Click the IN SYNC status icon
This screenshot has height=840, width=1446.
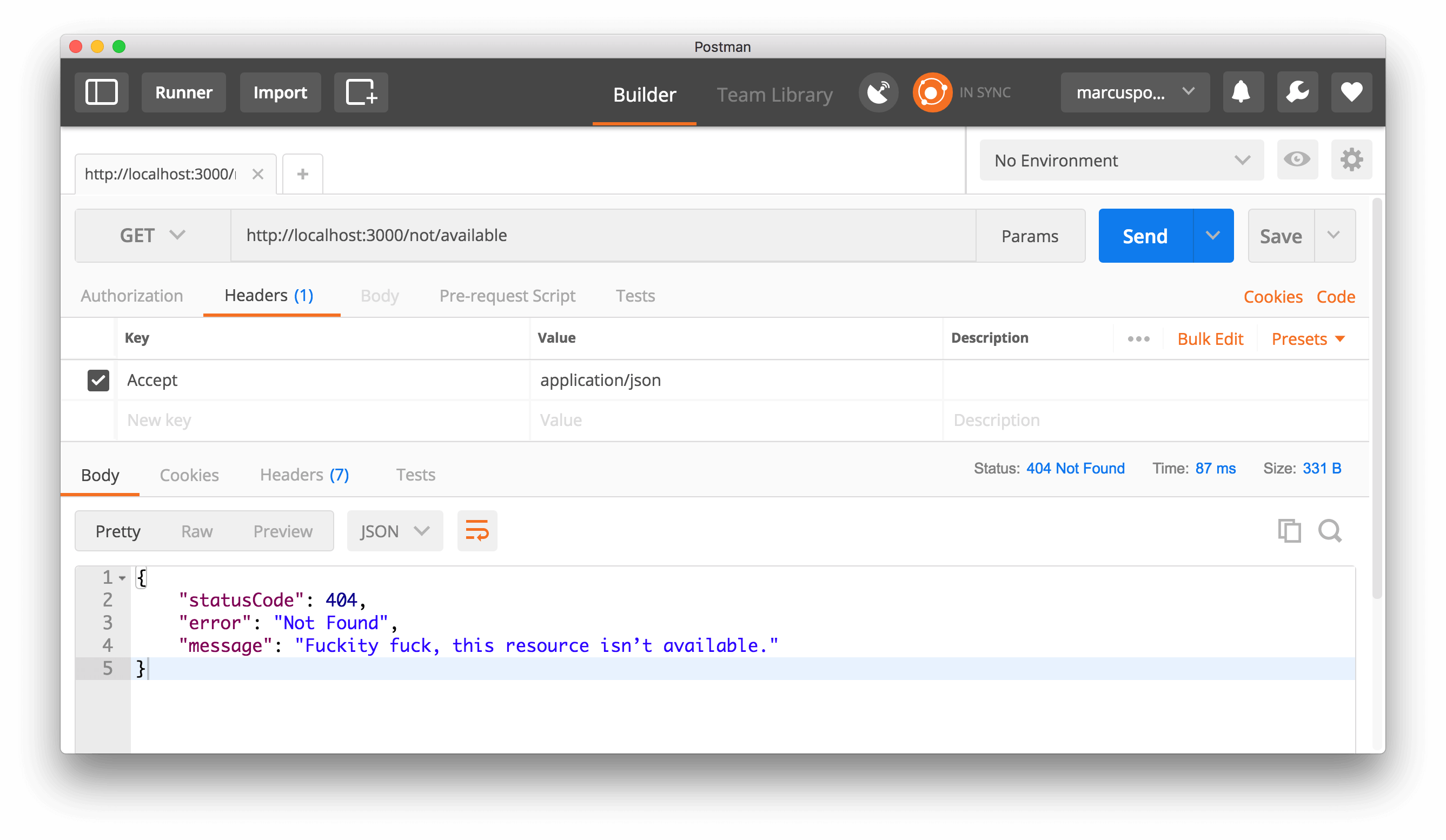pyautogui.click(x=931, y=92)
